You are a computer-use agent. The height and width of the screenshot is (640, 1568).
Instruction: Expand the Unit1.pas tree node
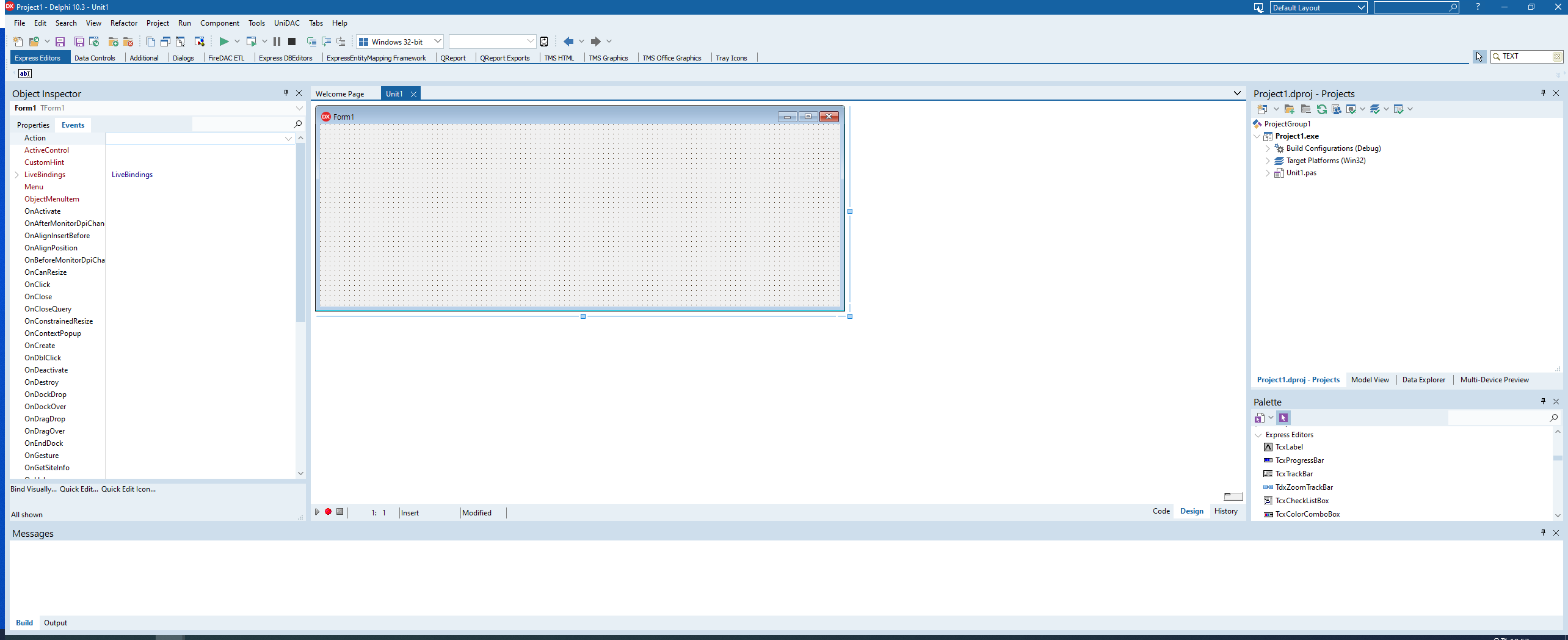point(1268,173)
